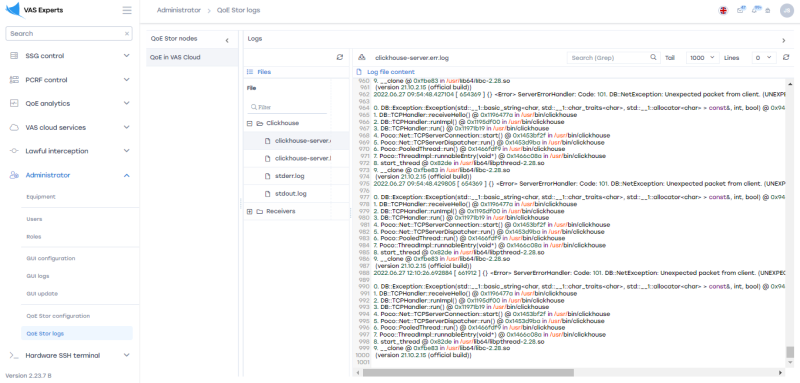Refresh the log files list
800x383 pixels.
tap(340, 58)
